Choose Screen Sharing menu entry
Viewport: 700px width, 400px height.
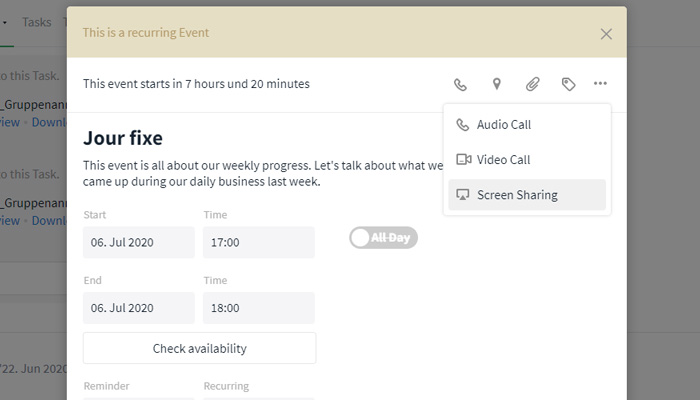click(527, 195)
